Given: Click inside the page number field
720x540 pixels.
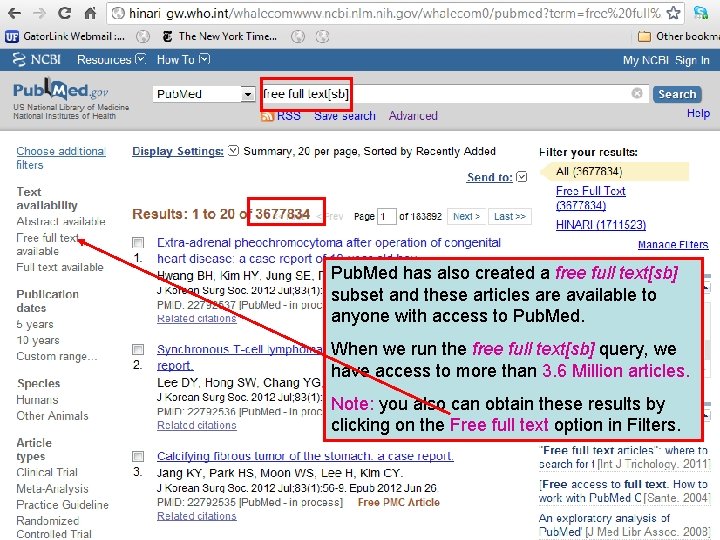Looking at the screenshot, I should tap(387, 216).
